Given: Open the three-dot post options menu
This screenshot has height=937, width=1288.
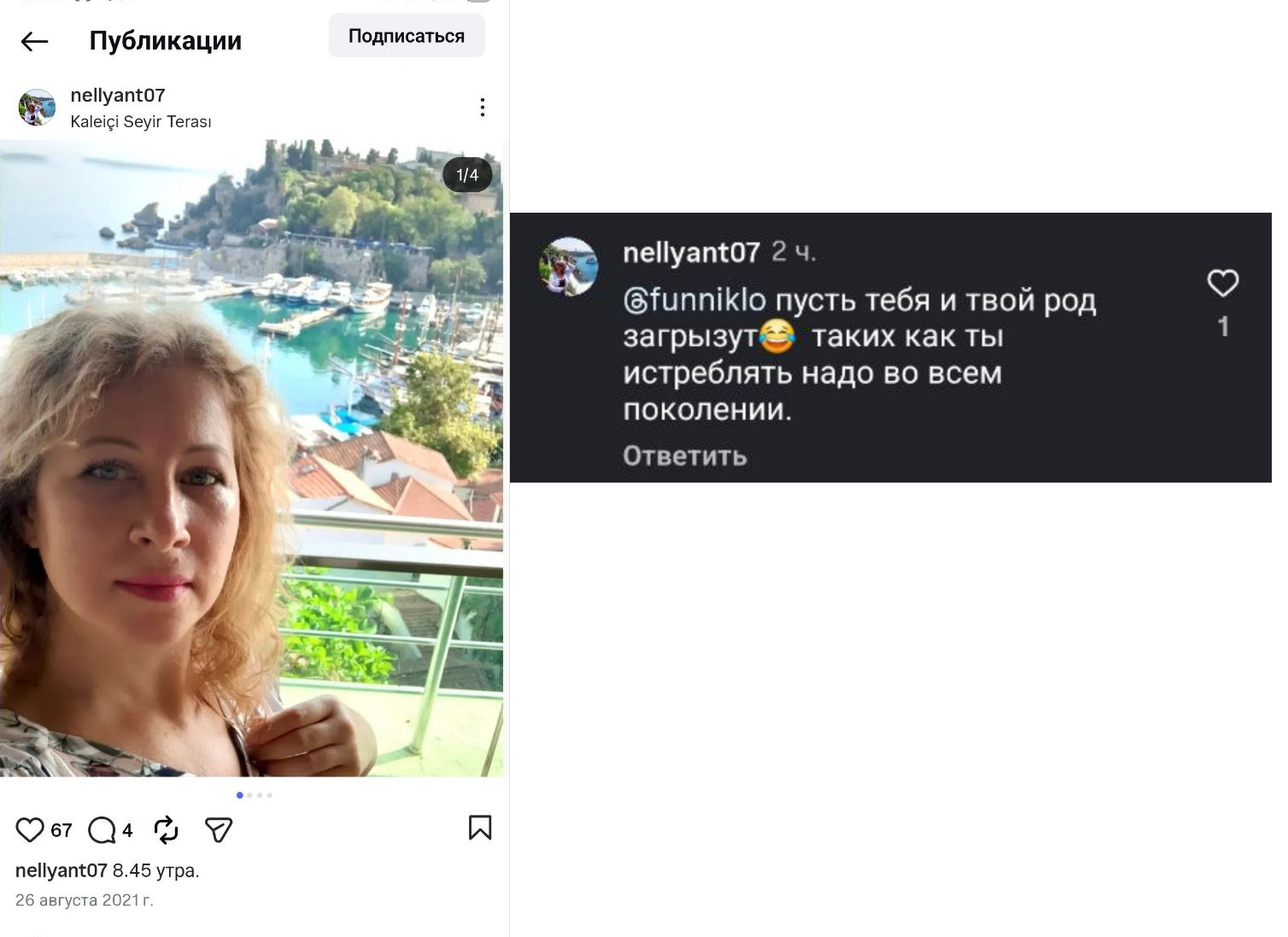Looking at the screenshot, I should click(483, 108).
